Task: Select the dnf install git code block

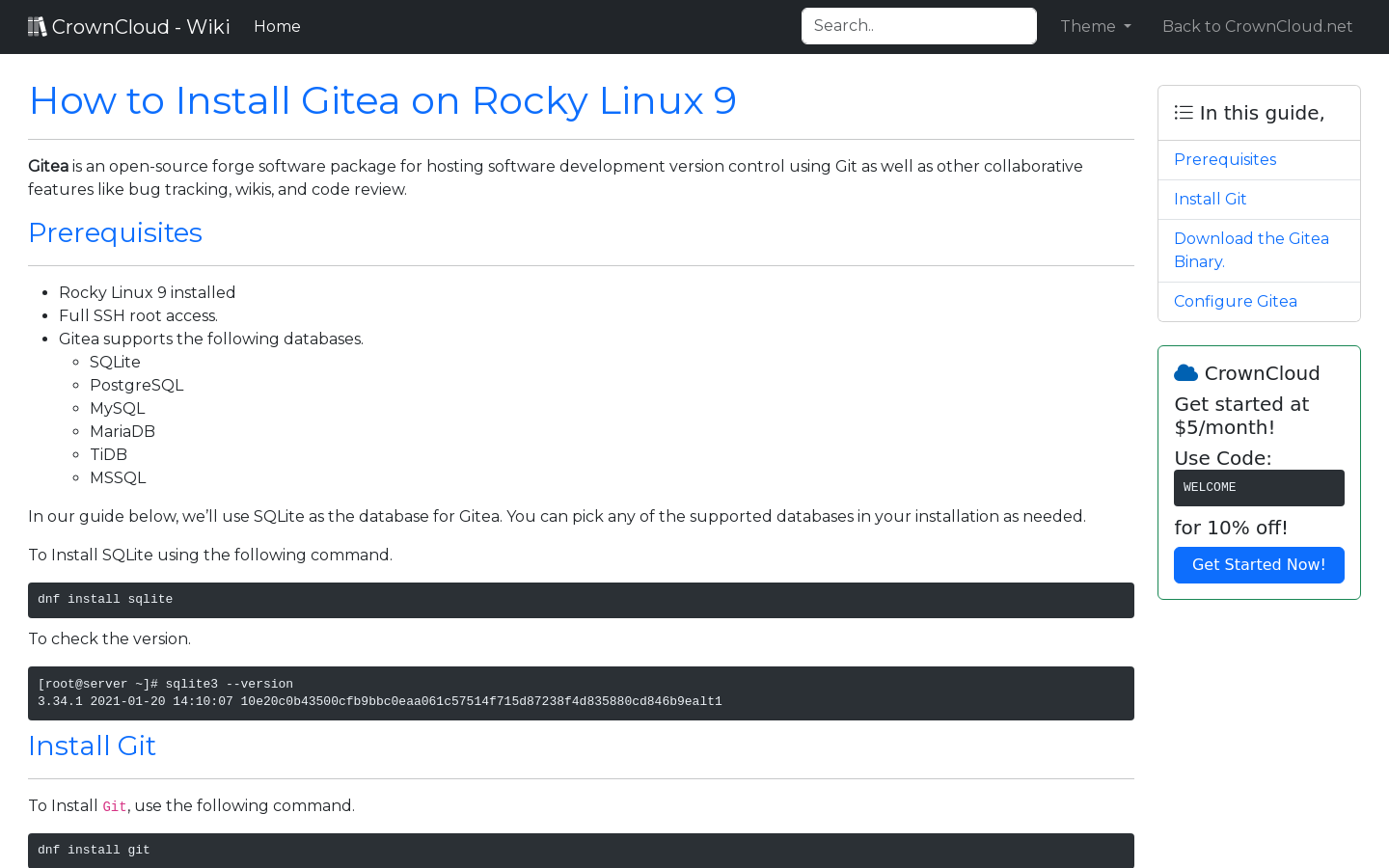Action: pos(581,850)
